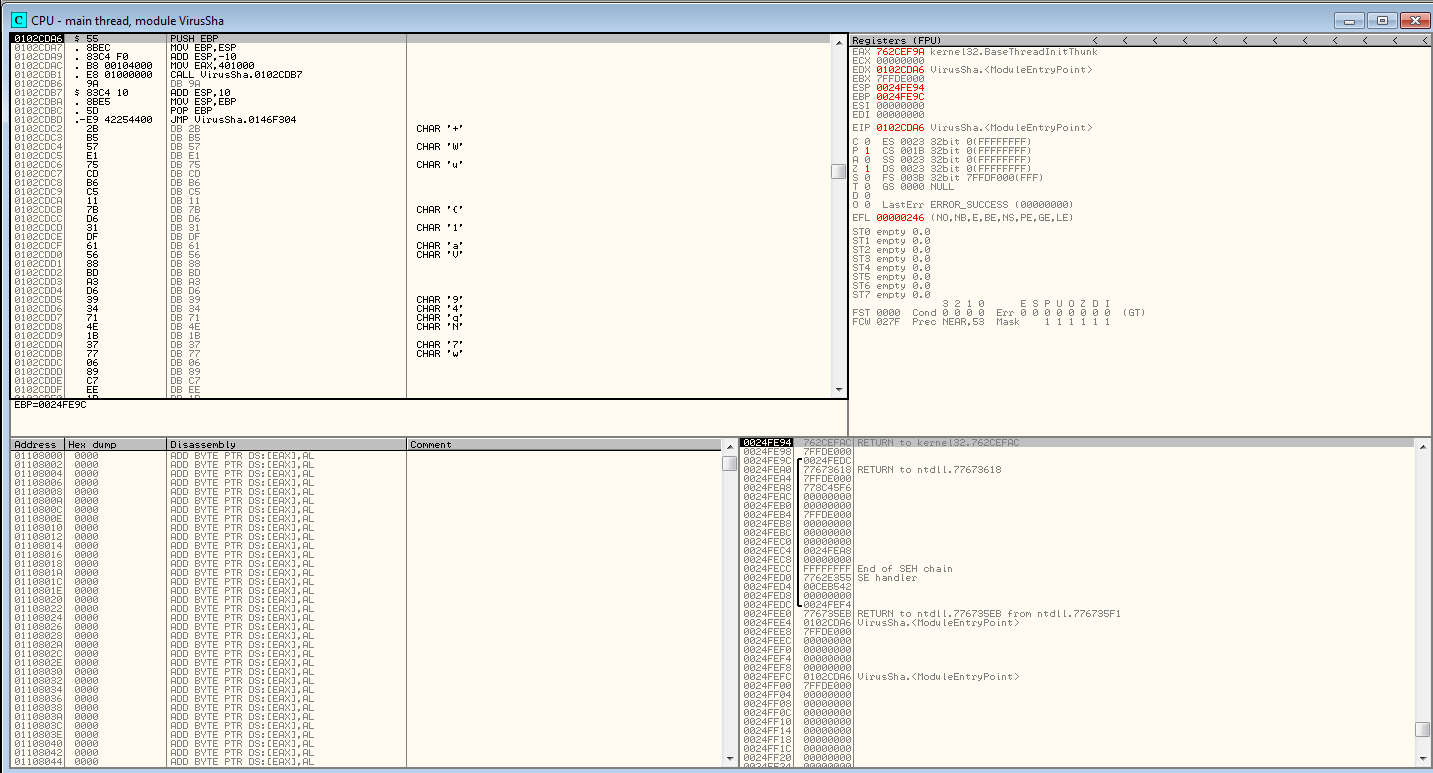Click the EFL value 00000246
This screenshot has width=1433, height=773.
[x=900, y=218]
